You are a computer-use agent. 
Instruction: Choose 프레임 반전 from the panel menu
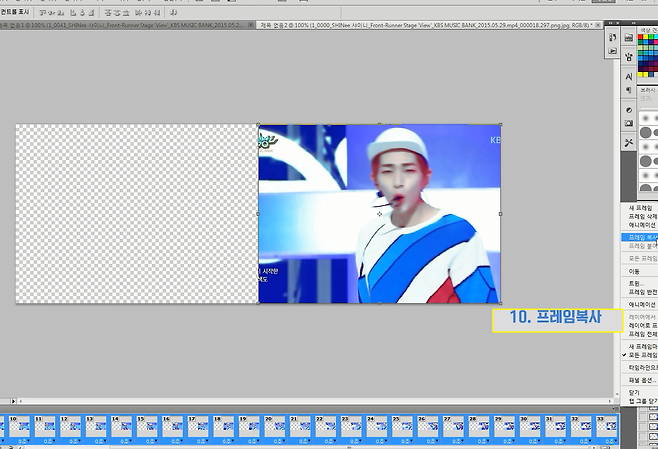pos(642,292)
